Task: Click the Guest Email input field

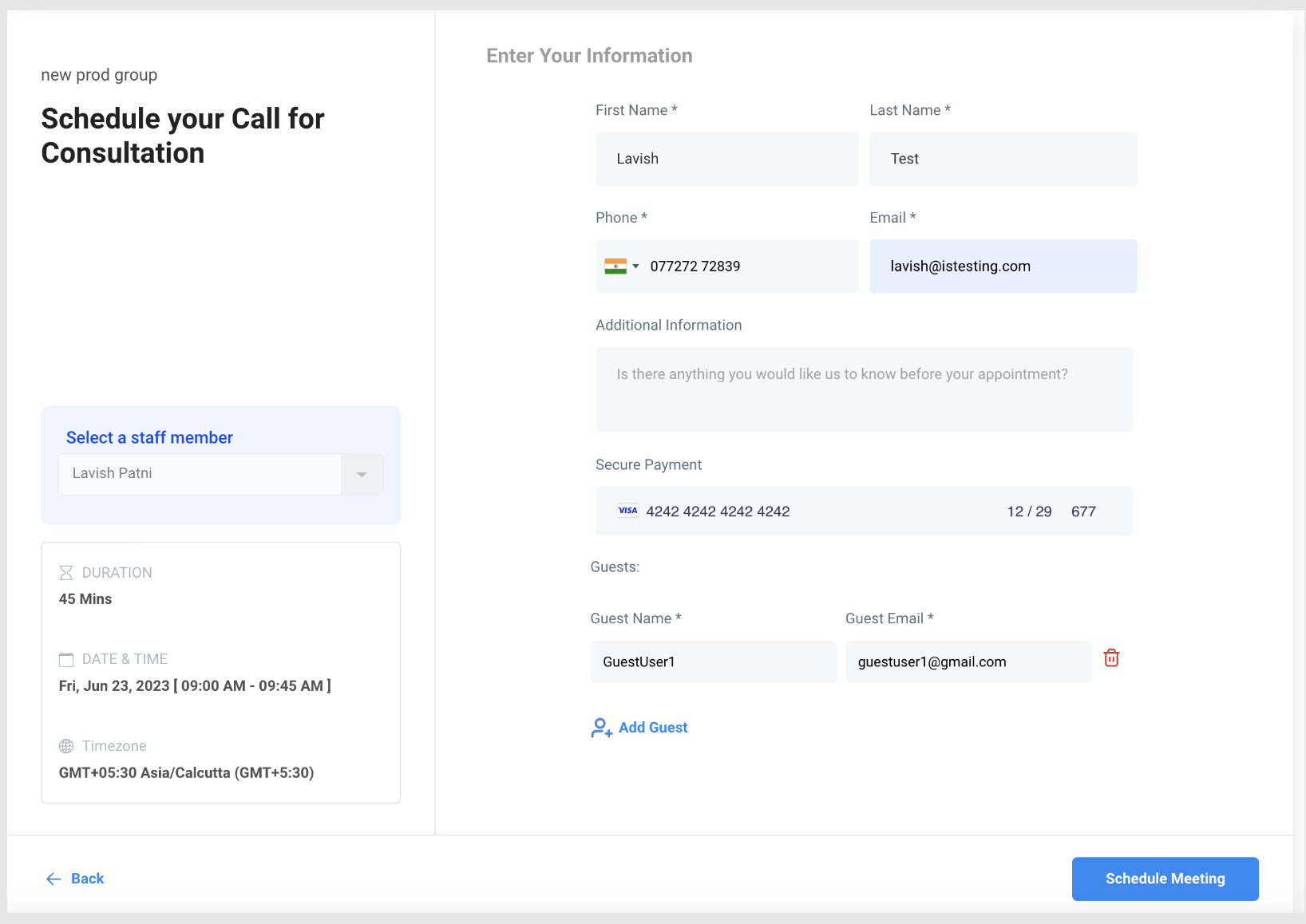Action: 968,661
